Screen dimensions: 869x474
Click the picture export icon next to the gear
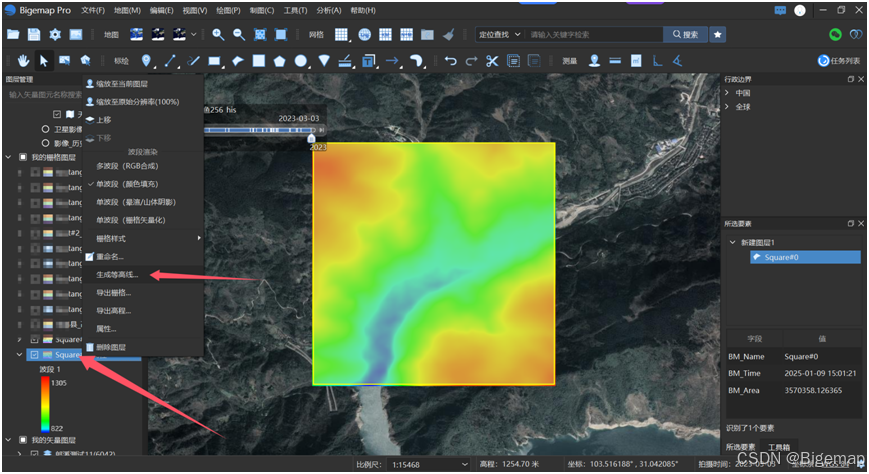76,34
